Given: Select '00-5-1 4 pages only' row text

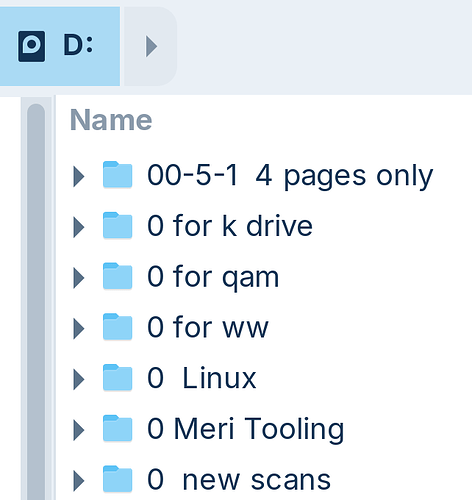Looking at the screenshot, I should click(290, 176).
